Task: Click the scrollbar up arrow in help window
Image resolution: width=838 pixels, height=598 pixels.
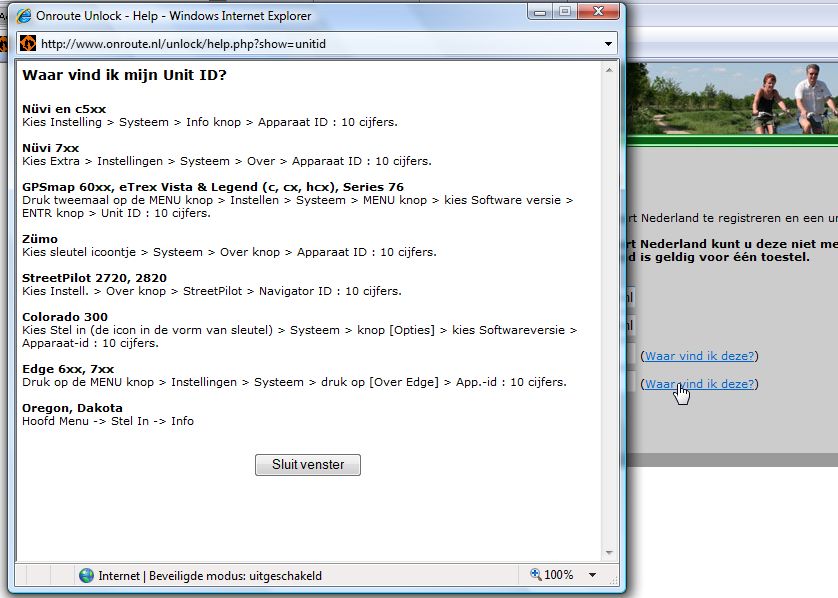Action: (609, 70)
